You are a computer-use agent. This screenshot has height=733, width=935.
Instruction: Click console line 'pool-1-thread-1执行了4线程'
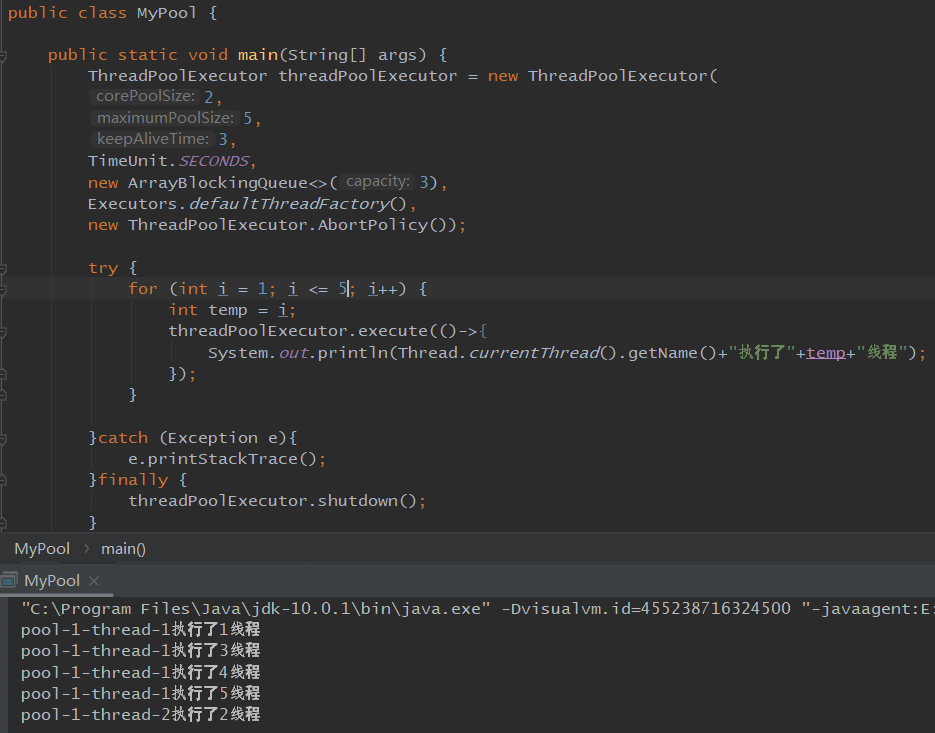pyautogui.click(x=141, y=672)
